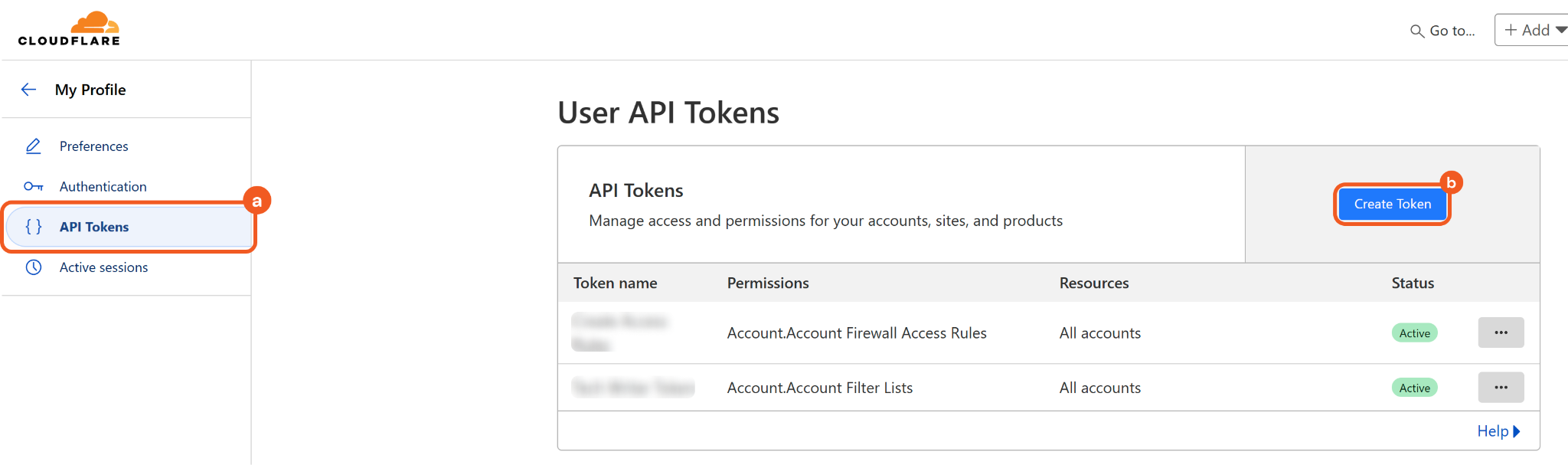
Task: Click the Preferences pencil icon
Action: (x=33, y=146)
